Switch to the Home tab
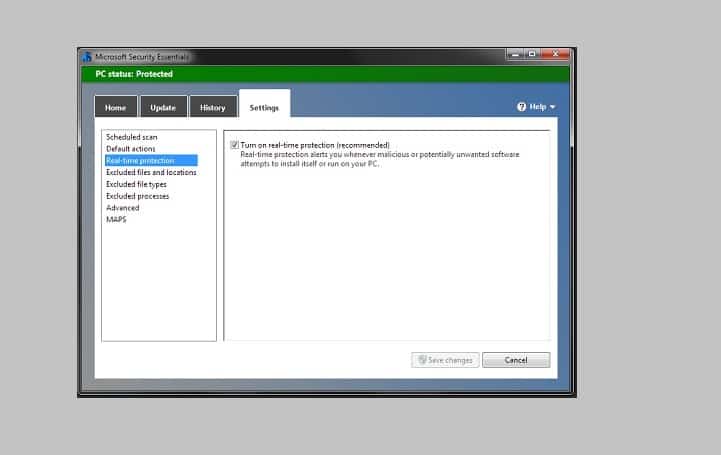Screen dimensions: 721x455 pos(115,107)
